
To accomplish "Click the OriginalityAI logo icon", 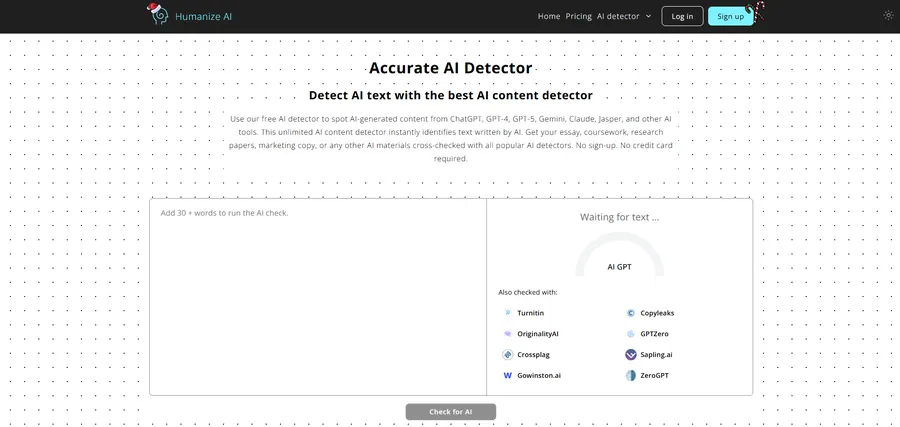I will click(x=507, y=334).
